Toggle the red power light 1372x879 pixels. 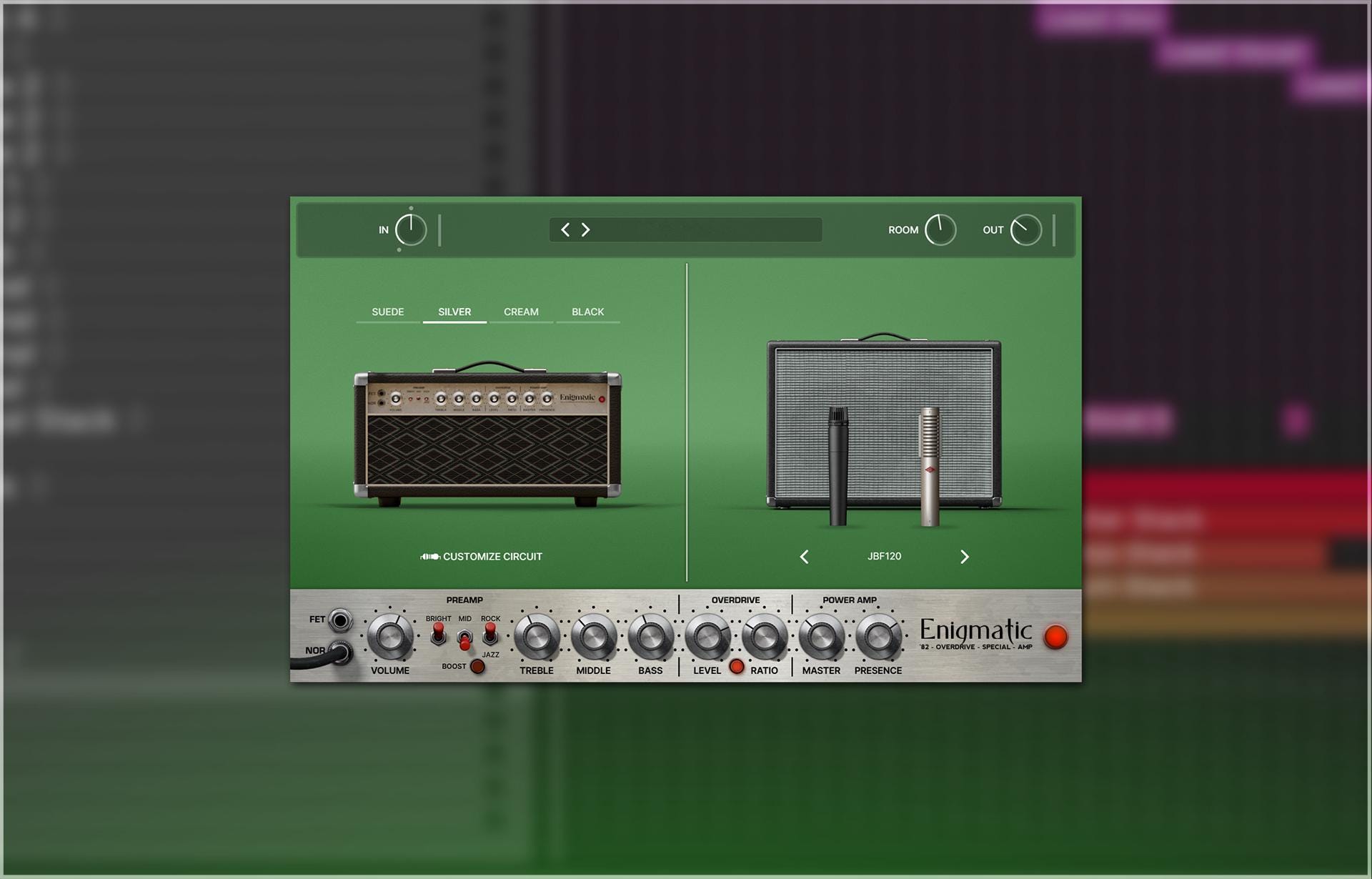click(x=1055, y=637)
